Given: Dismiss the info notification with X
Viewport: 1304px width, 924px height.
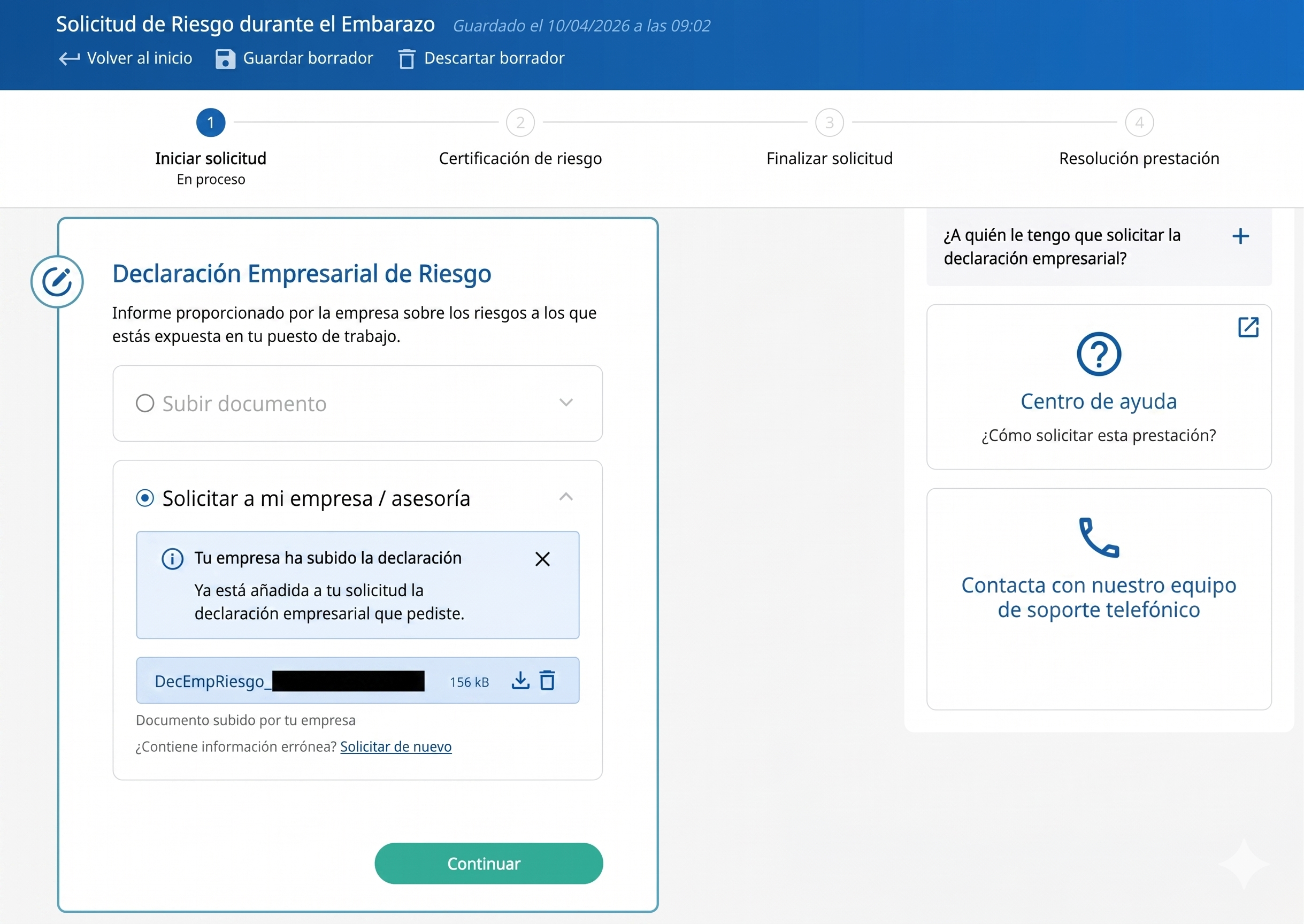Looking at the screenshot, I should click(542, 559).
